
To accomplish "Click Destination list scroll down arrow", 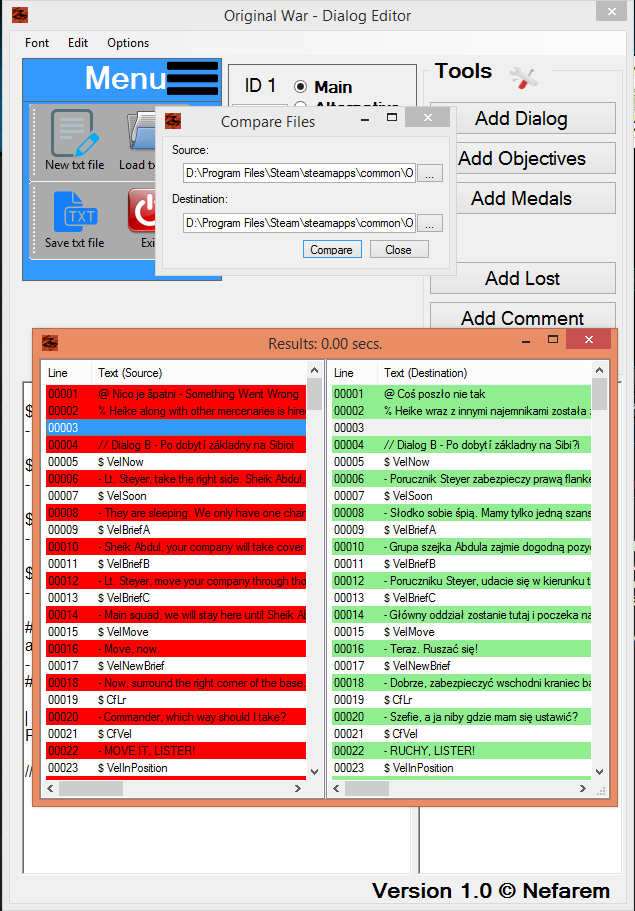I will 600,772.
